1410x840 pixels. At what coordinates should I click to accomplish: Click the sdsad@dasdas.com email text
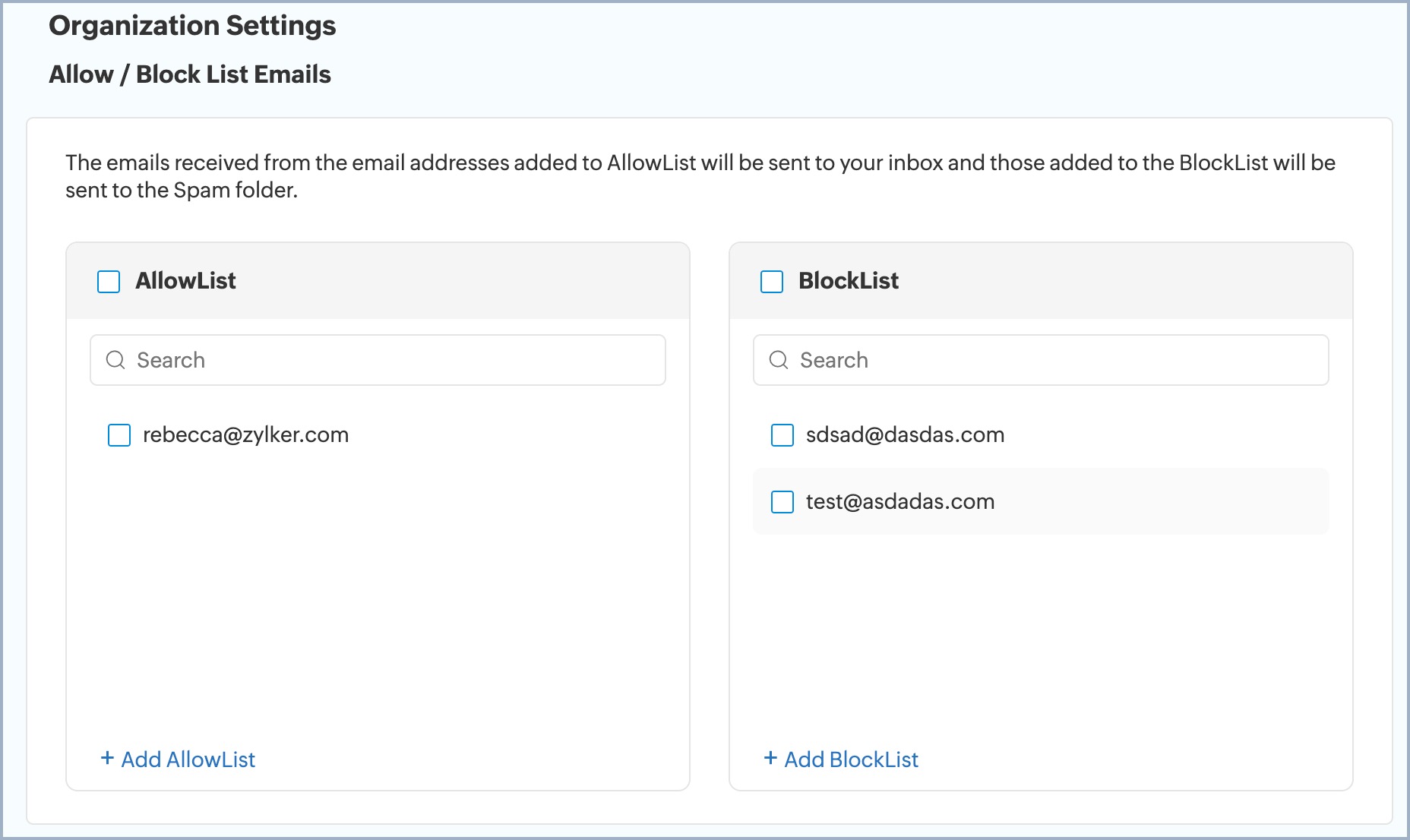point(905,435)
